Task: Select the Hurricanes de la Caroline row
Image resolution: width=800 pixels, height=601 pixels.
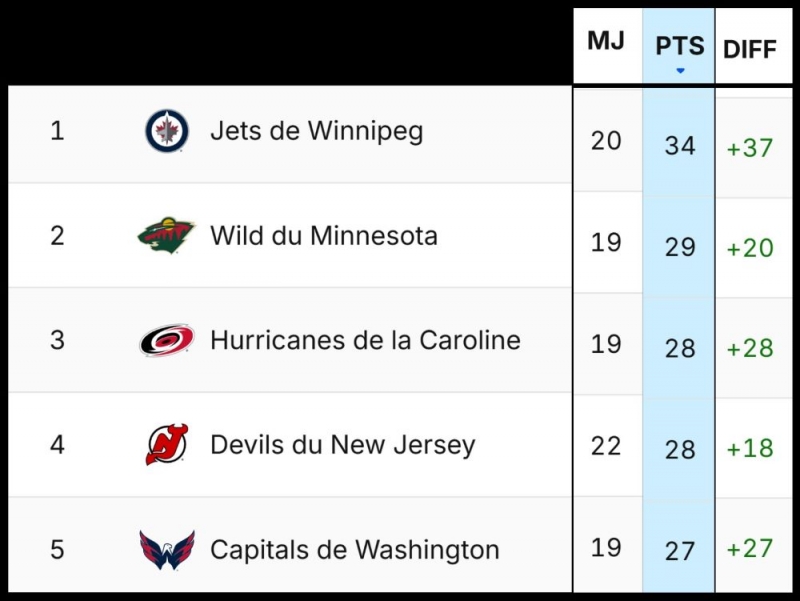Action: 360,340
